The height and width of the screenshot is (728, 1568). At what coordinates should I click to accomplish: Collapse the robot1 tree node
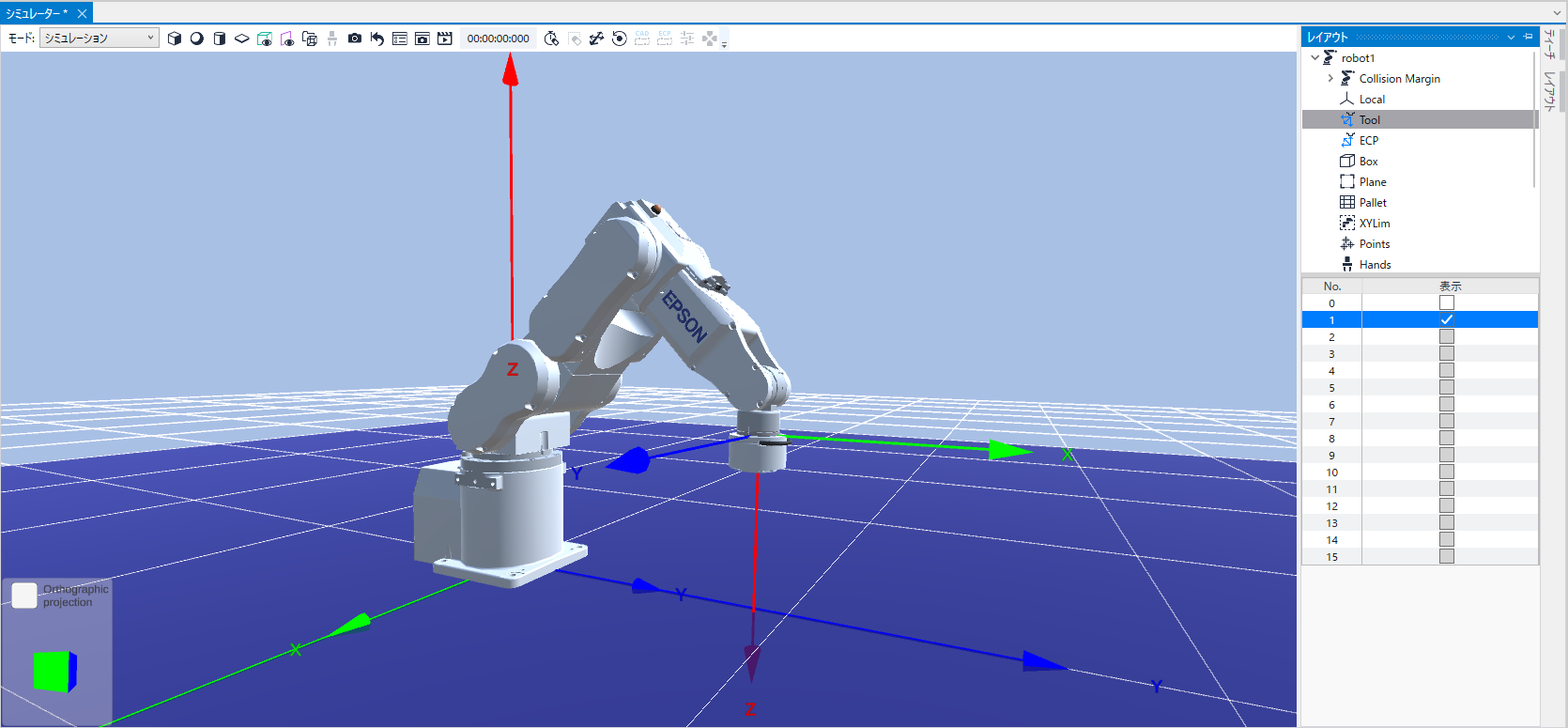pyautogui.click(x=1314, y=58)
